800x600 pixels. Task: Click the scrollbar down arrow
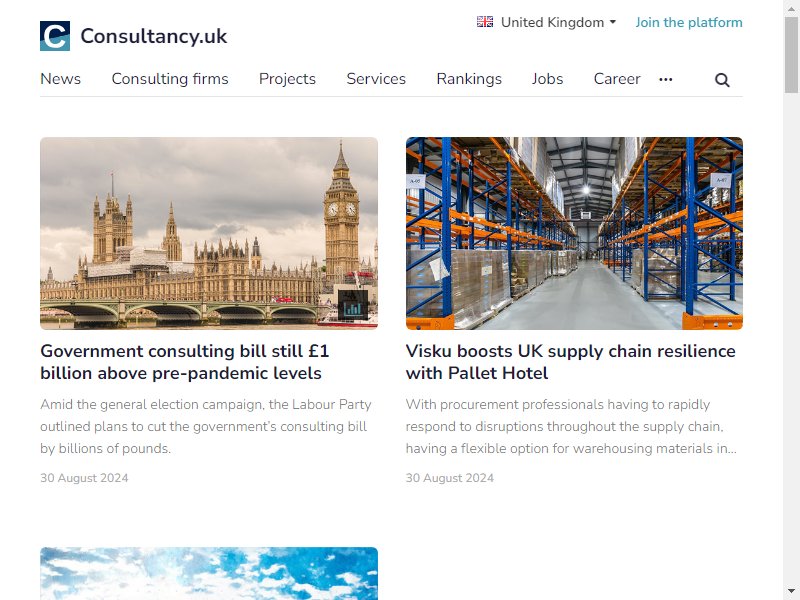pos(791,591)
